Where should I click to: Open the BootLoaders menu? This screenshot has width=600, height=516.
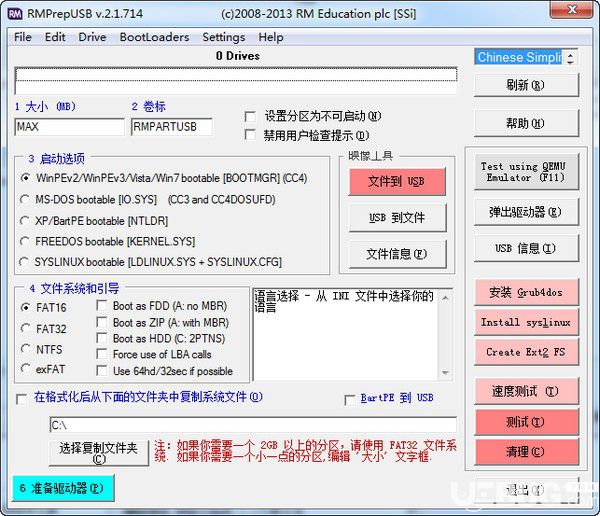point(154,37)
